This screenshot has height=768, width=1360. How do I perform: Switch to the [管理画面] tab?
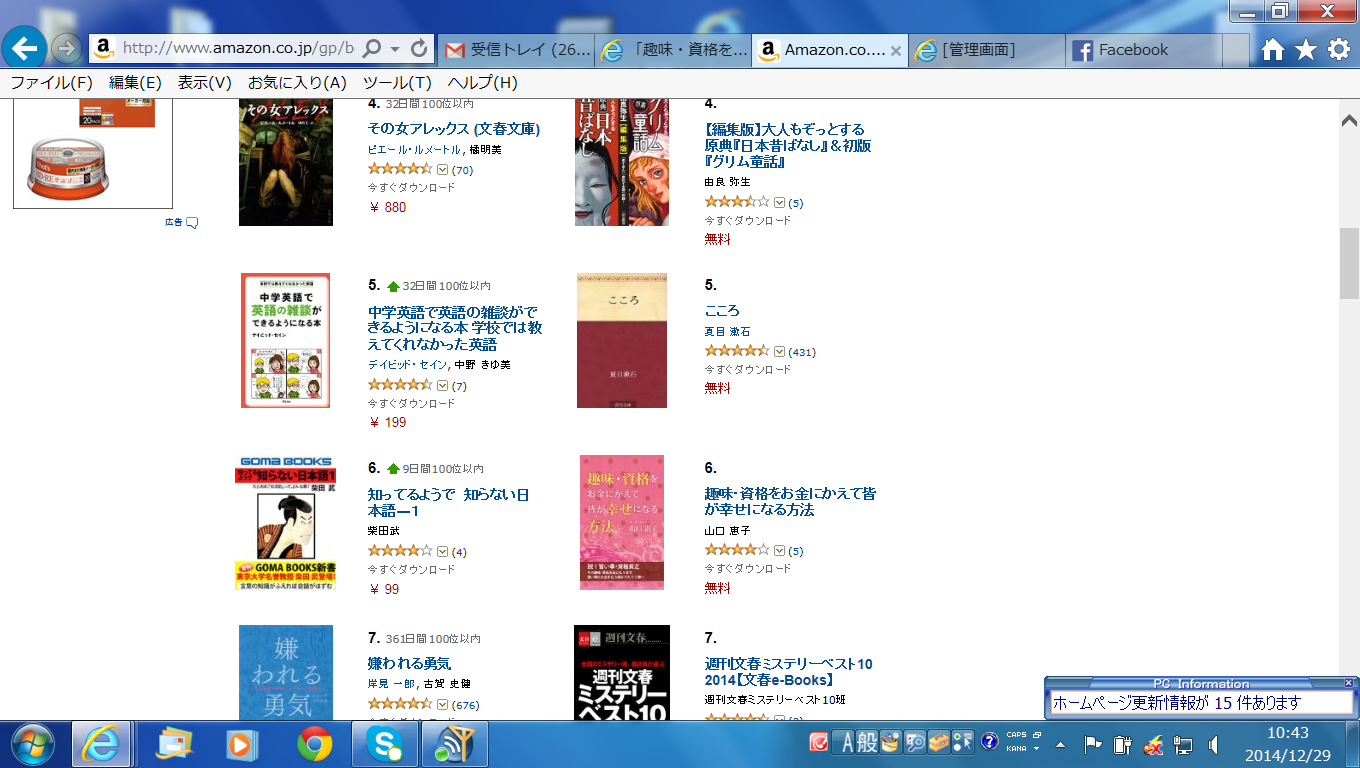tap(987, 50)
